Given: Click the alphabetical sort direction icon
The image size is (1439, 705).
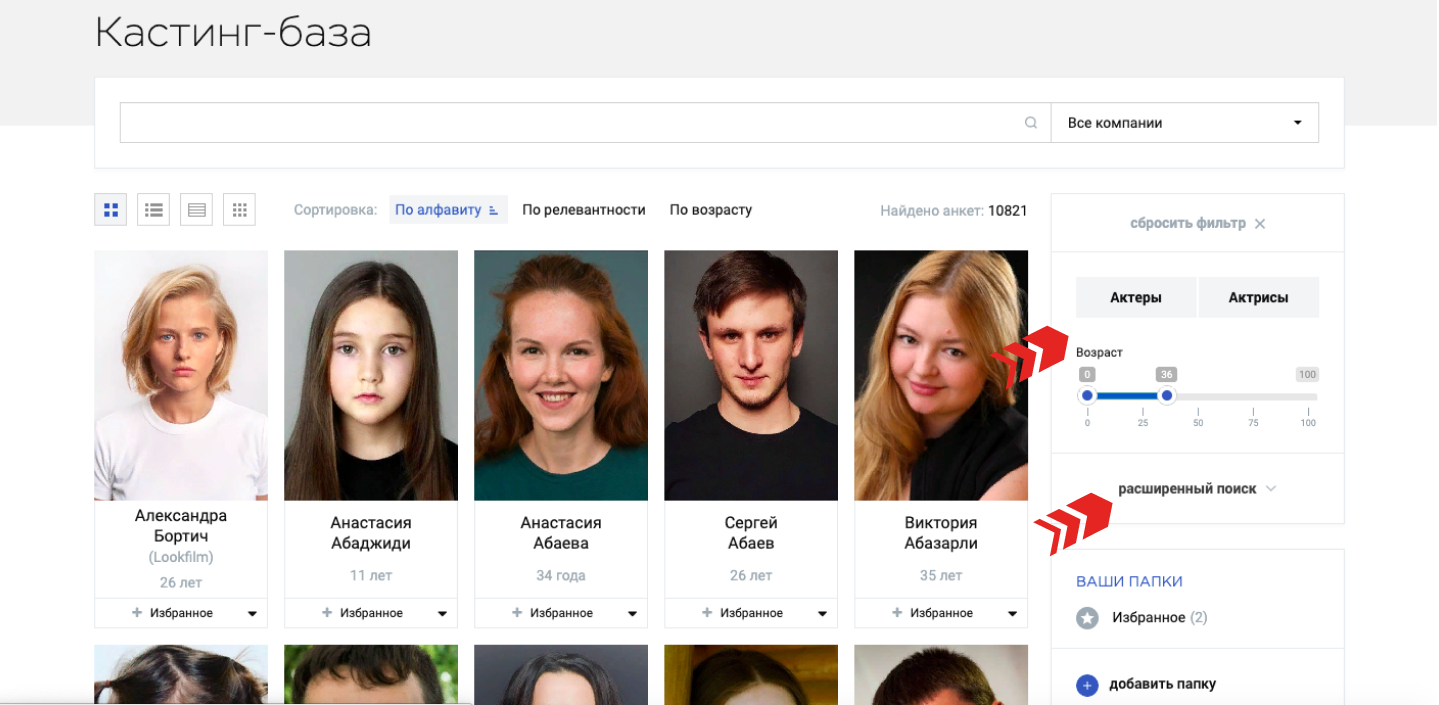Looking at the screenshot, I should coord(493,210).
